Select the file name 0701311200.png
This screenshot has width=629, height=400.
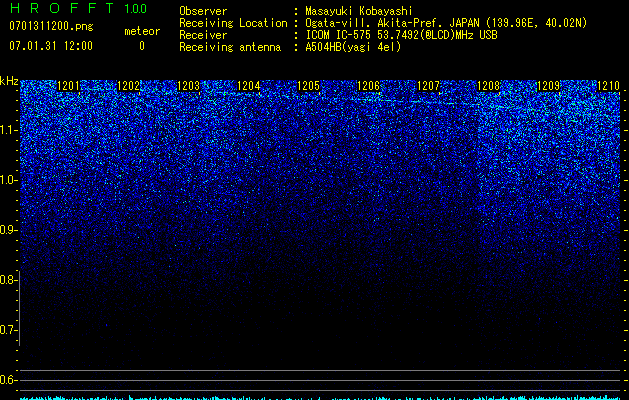click(51, 27)
